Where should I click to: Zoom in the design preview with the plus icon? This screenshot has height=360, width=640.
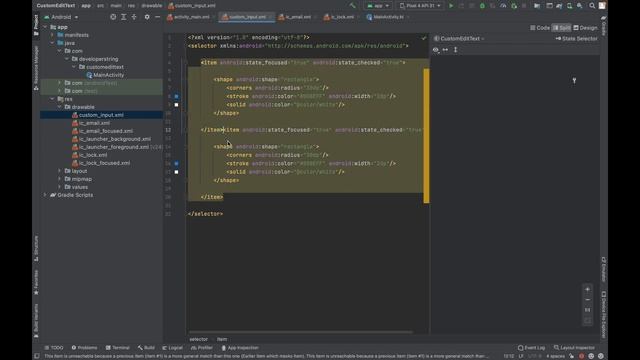[x=587, y=289]
